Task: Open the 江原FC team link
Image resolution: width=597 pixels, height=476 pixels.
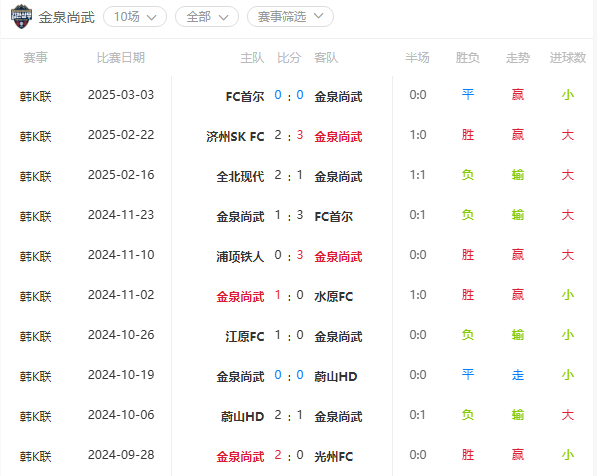Action: 245,336
